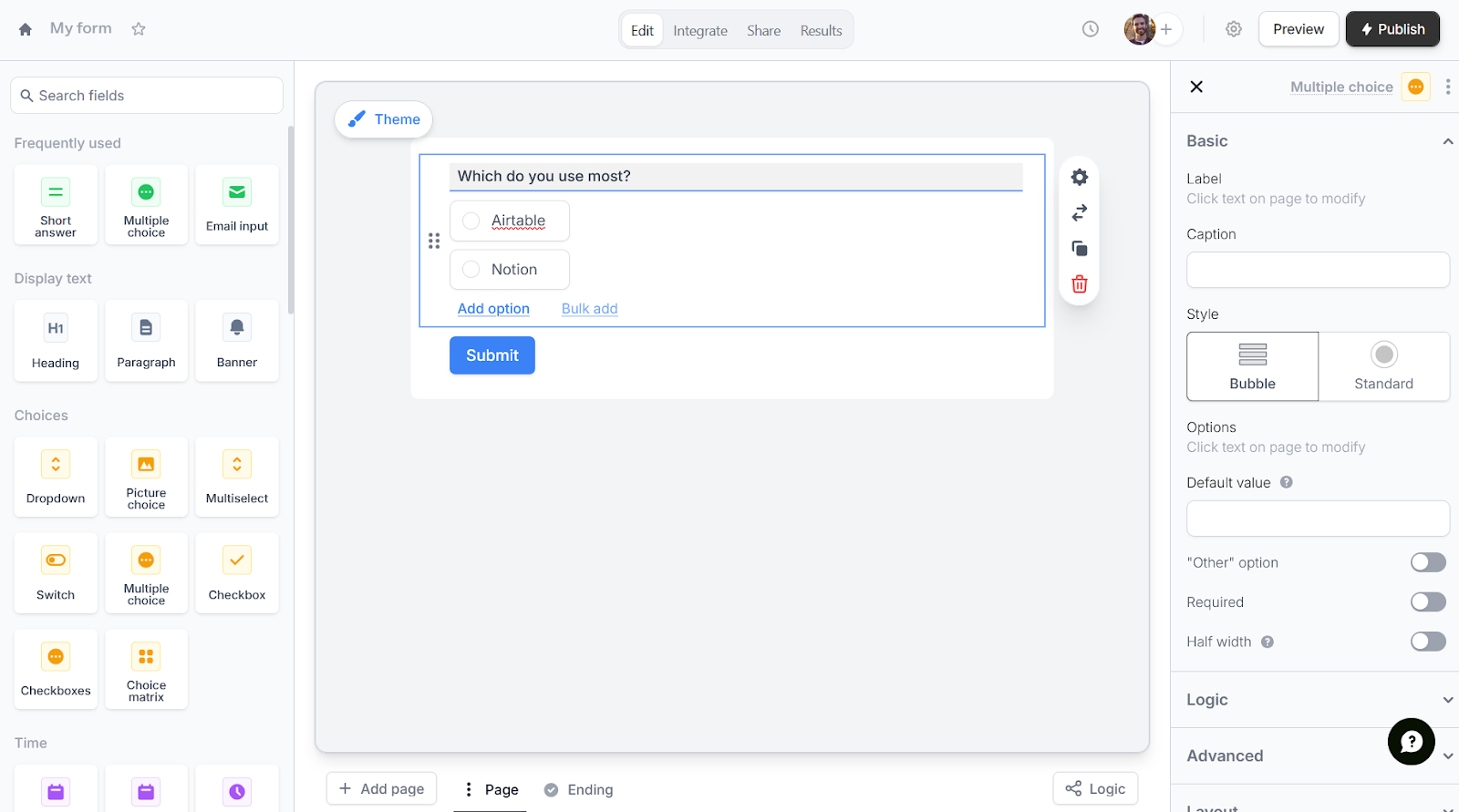Viewport: 1459px width, 812px height.
Task: Click the Publish button
Action: click(1392, 29)
